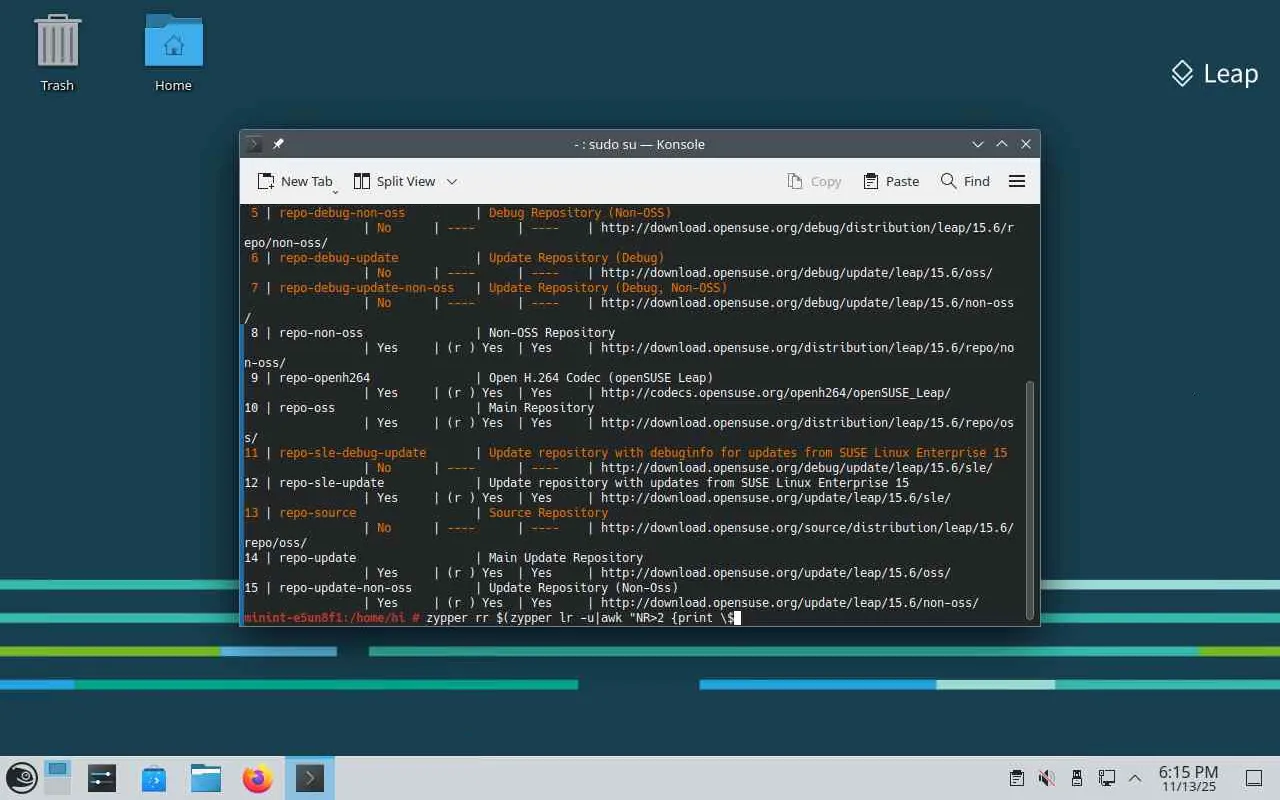
Task: Click the Copy toolbar button
Action: [x=814, y=181]
